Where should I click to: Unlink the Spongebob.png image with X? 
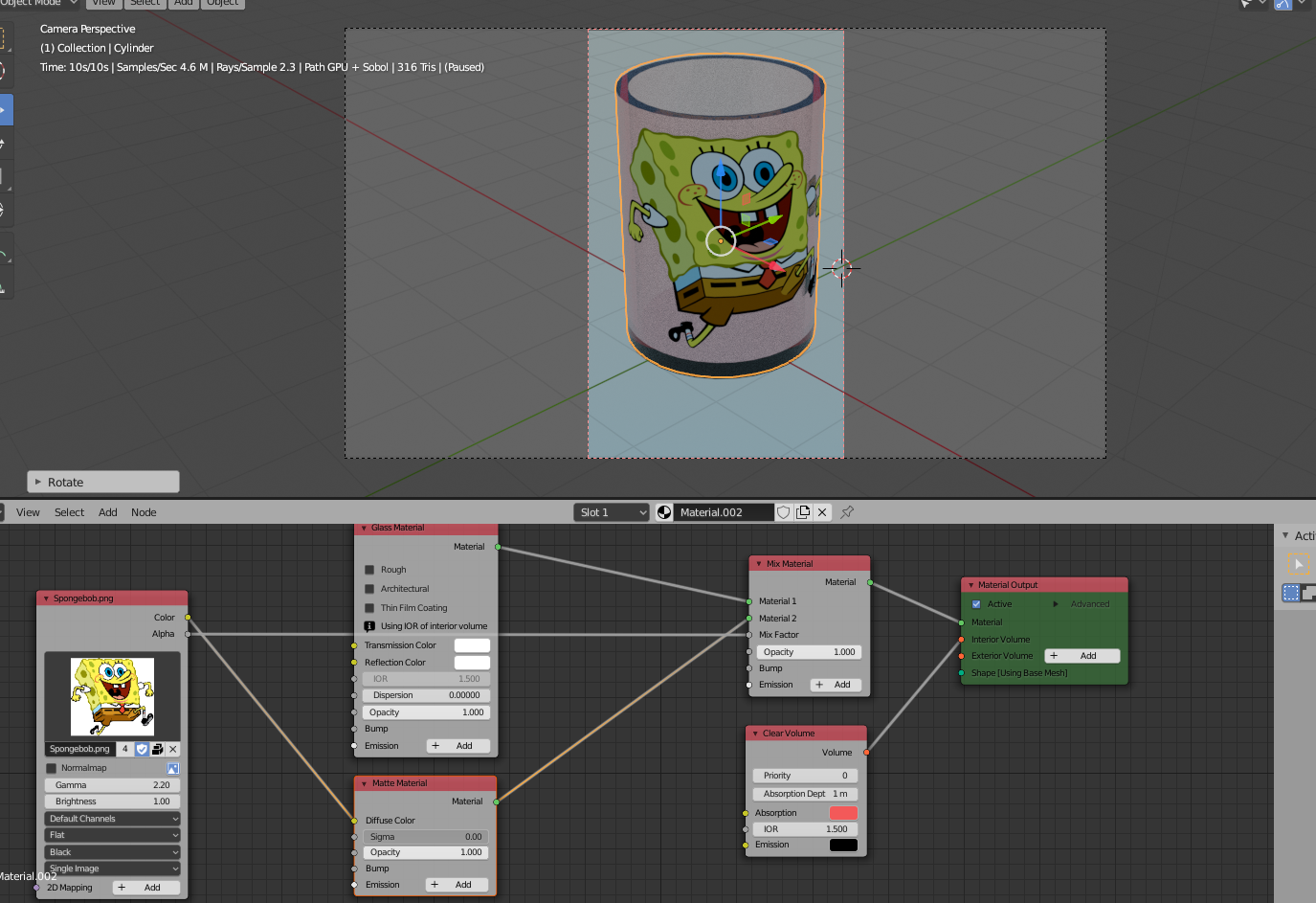(x=173, y=749)
